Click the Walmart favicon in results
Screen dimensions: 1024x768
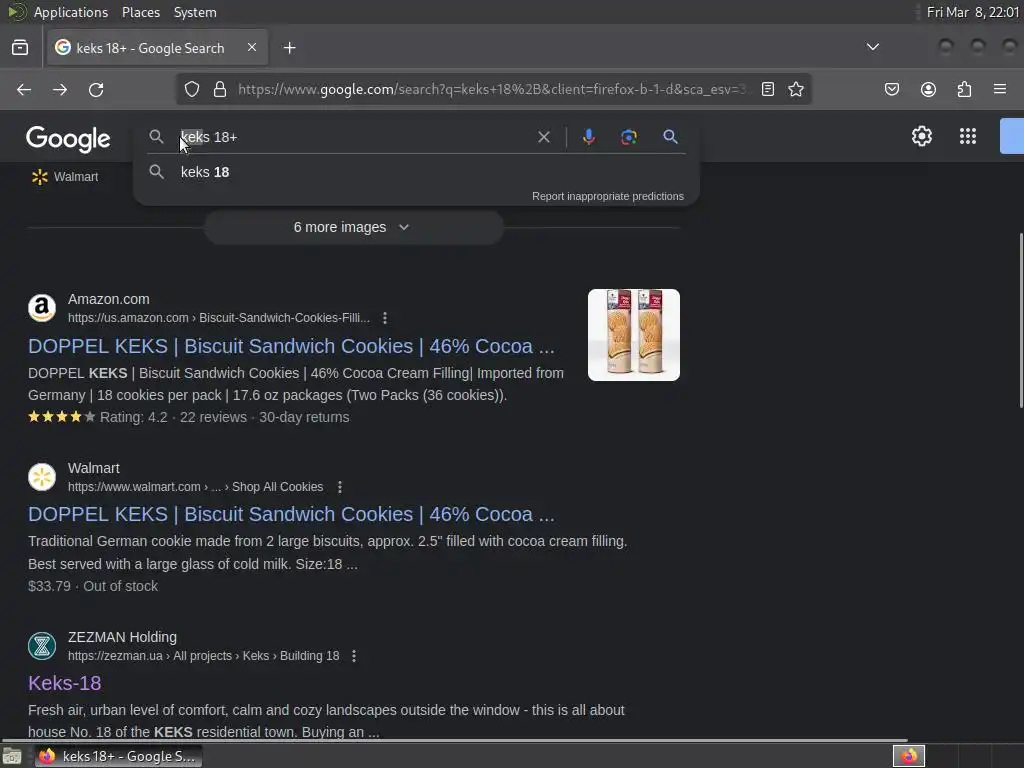42,477
